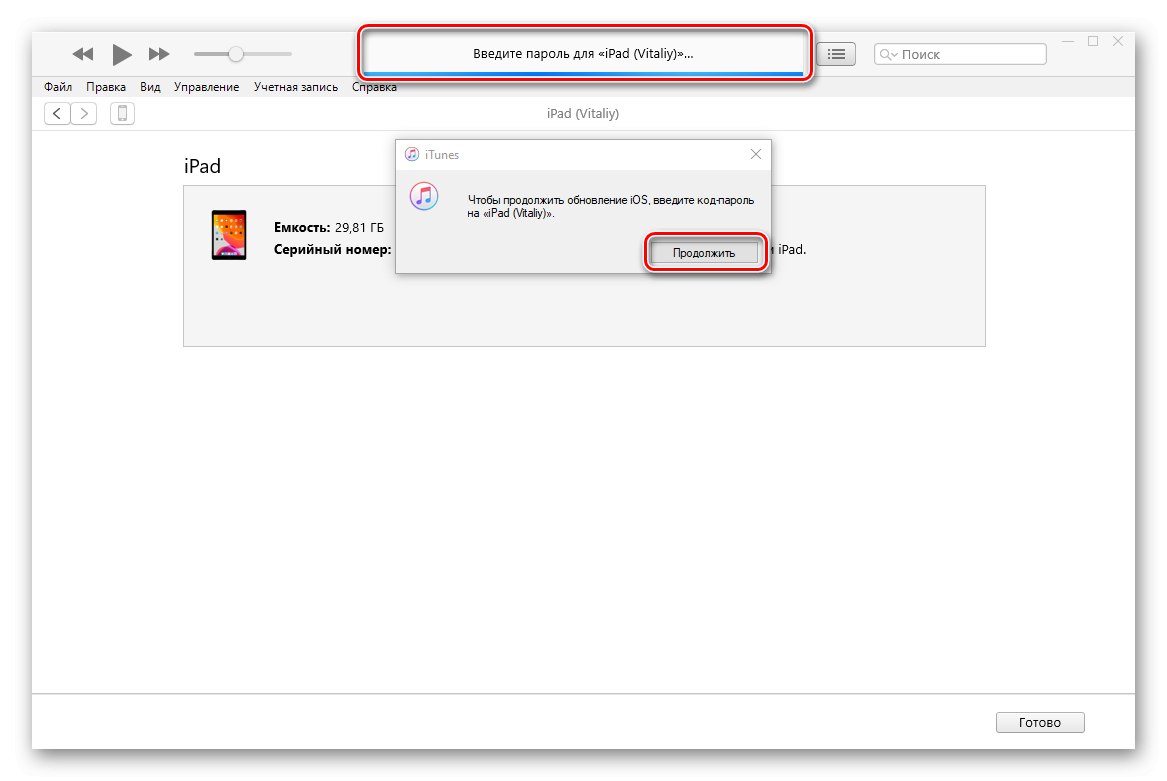Click the 'Серийный номер:' label
The width and height of the screenshot is (1167, 781).
[x=333, y=249]
